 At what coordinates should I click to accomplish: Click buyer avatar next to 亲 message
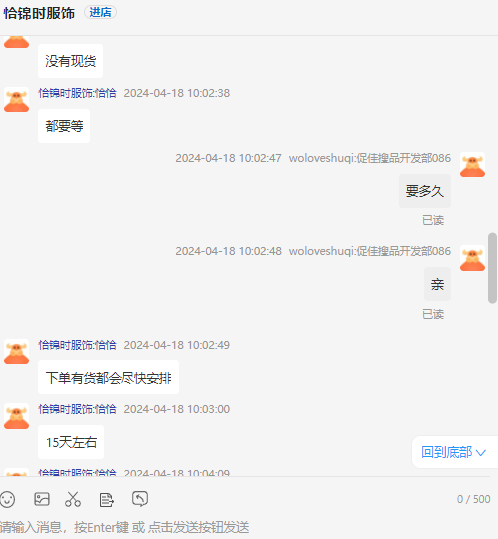[473, 258]
